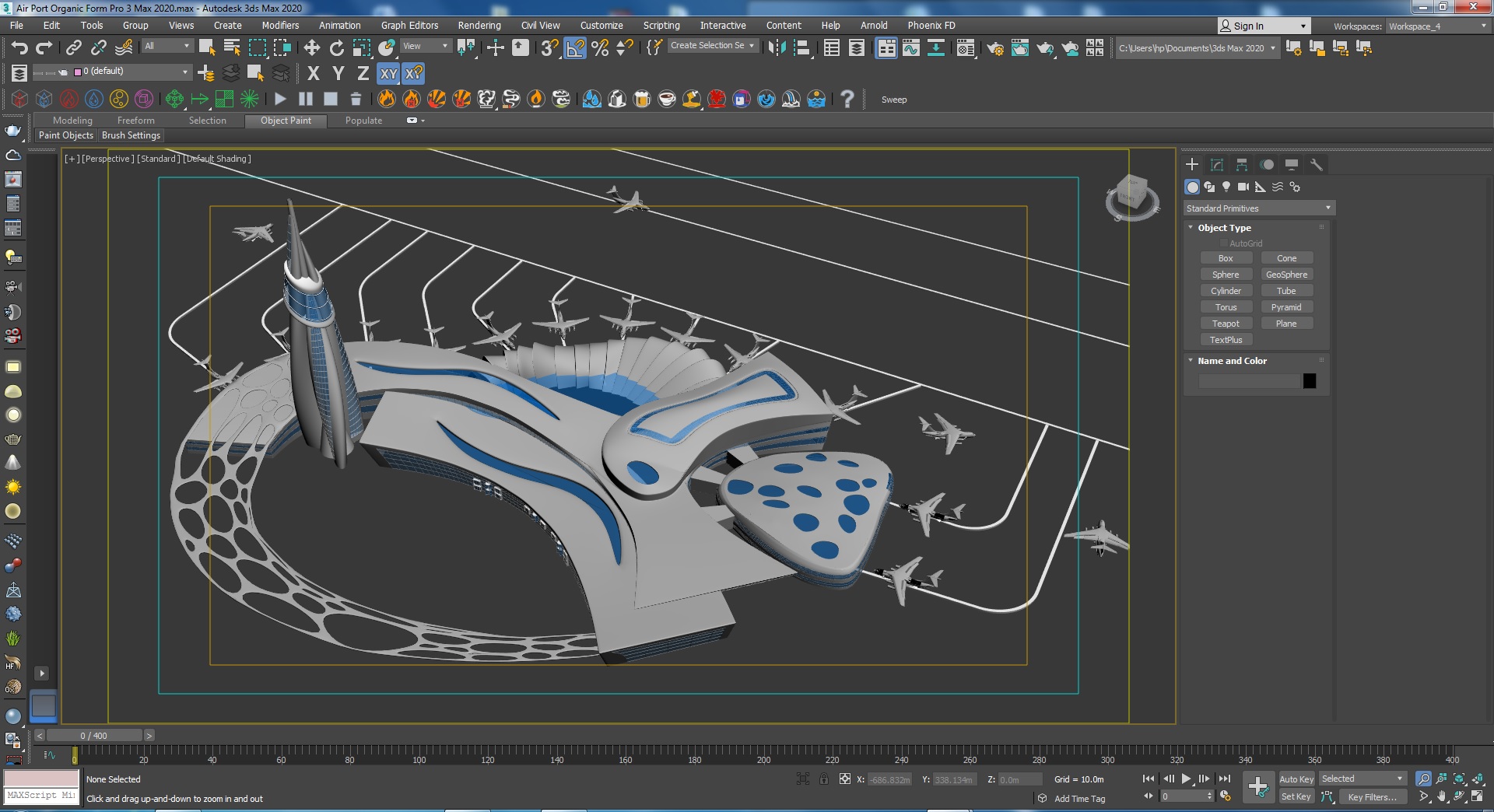Open the Modify panel tab icon
The width and height of the screenshot is (1494, 812).
[x=1217, y=165]
